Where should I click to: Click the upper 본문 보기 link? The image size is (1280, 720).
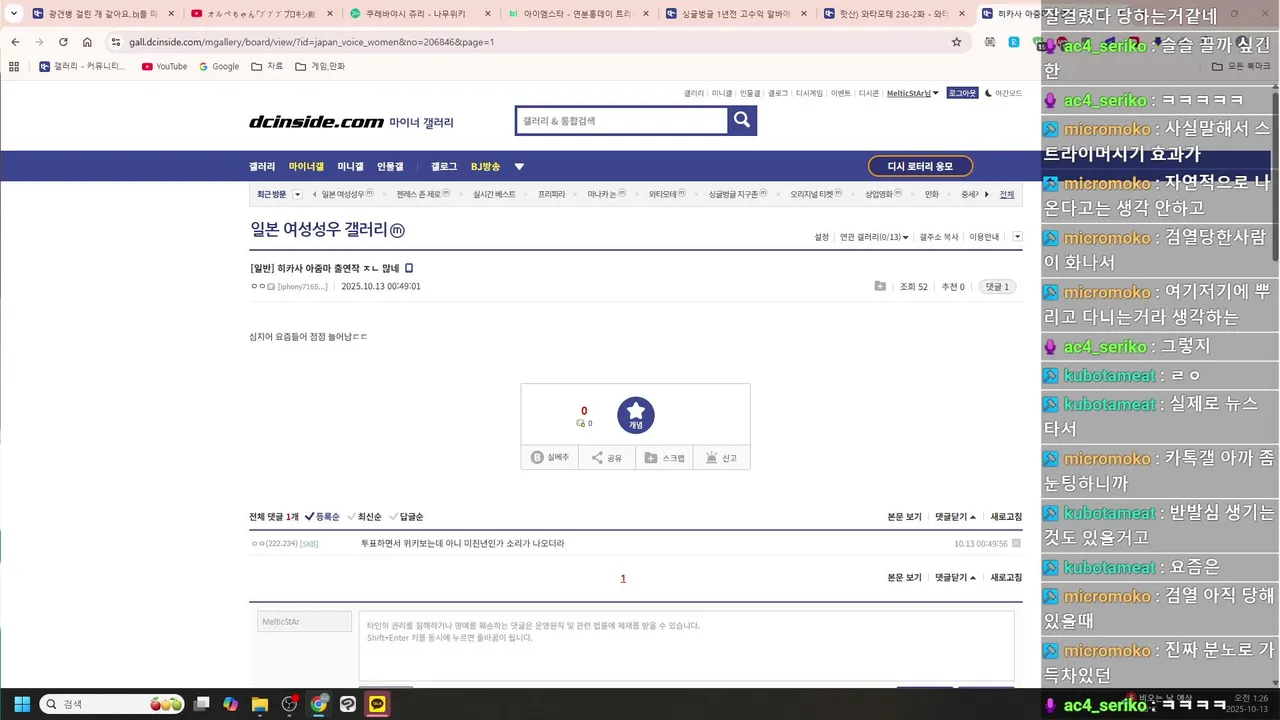[904, 517]
